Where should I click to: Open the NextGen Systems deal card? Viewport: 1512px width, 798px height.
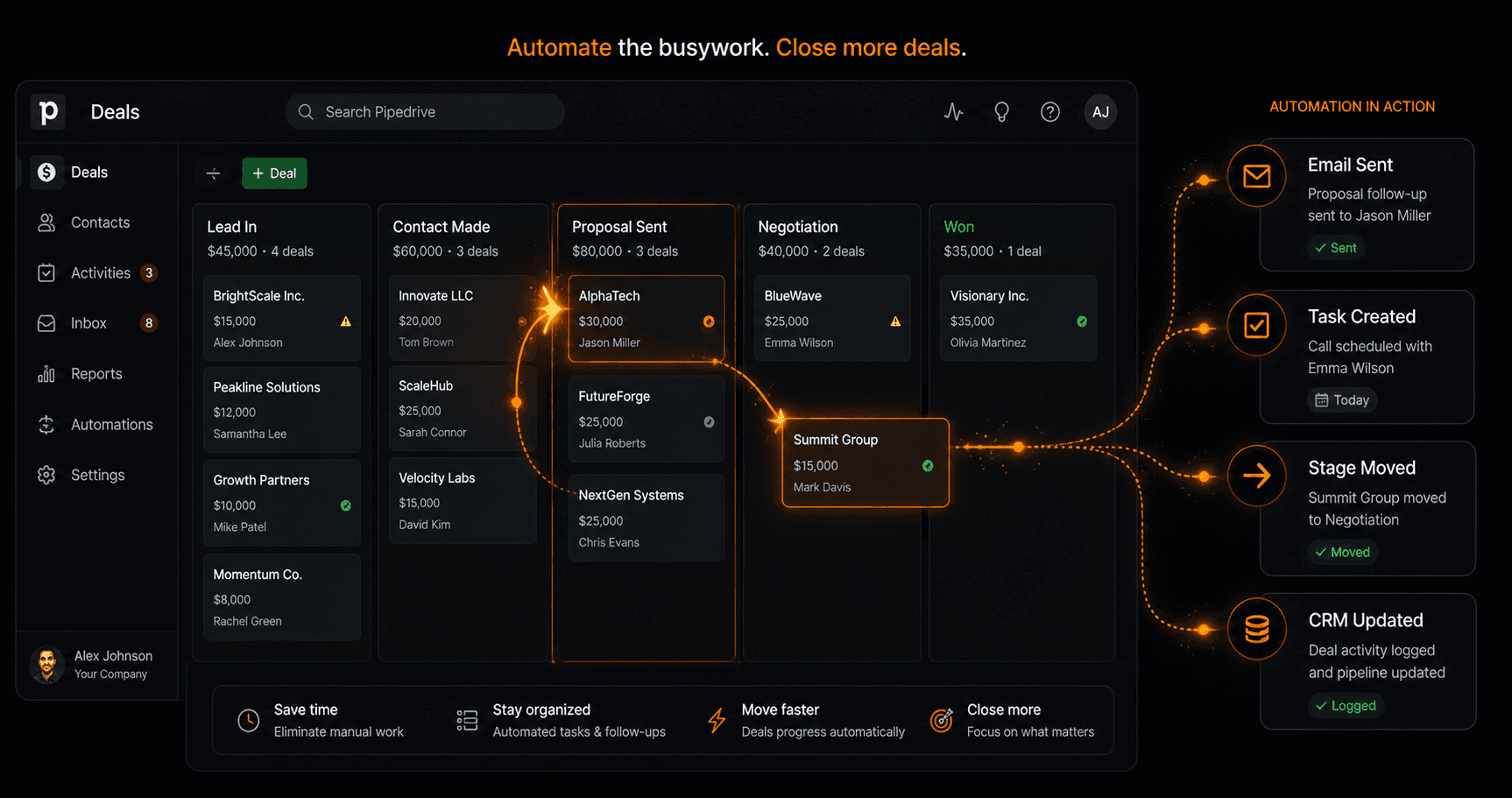tap(646, 518)
